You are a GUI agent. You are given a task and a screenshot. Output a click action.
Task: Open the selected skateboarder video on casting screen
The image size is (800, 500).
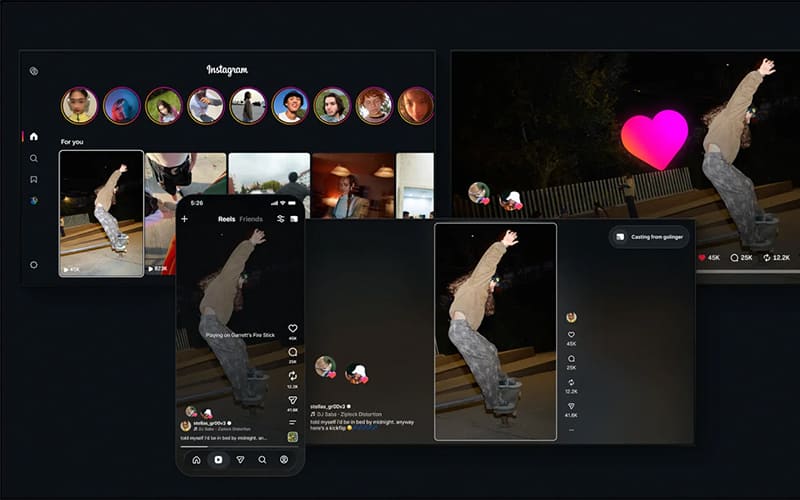[495, 332]
